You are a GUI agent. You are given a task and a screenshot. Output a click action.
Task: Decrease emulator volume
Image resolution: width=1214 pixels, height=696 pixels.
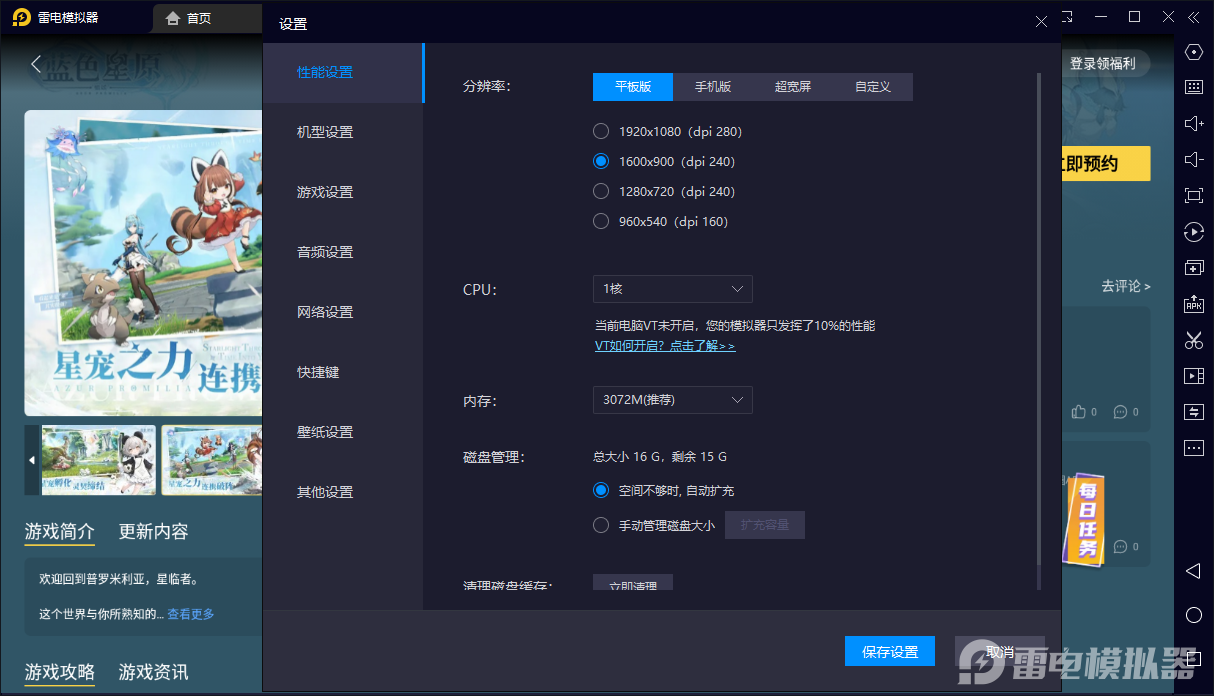tap(1193, 159)
